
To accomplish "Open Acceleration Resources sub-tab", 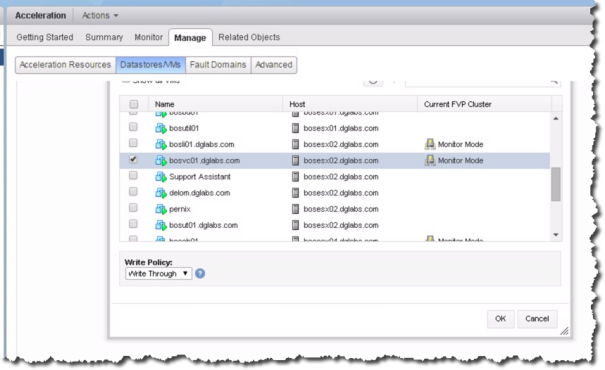I will (66, 65).
